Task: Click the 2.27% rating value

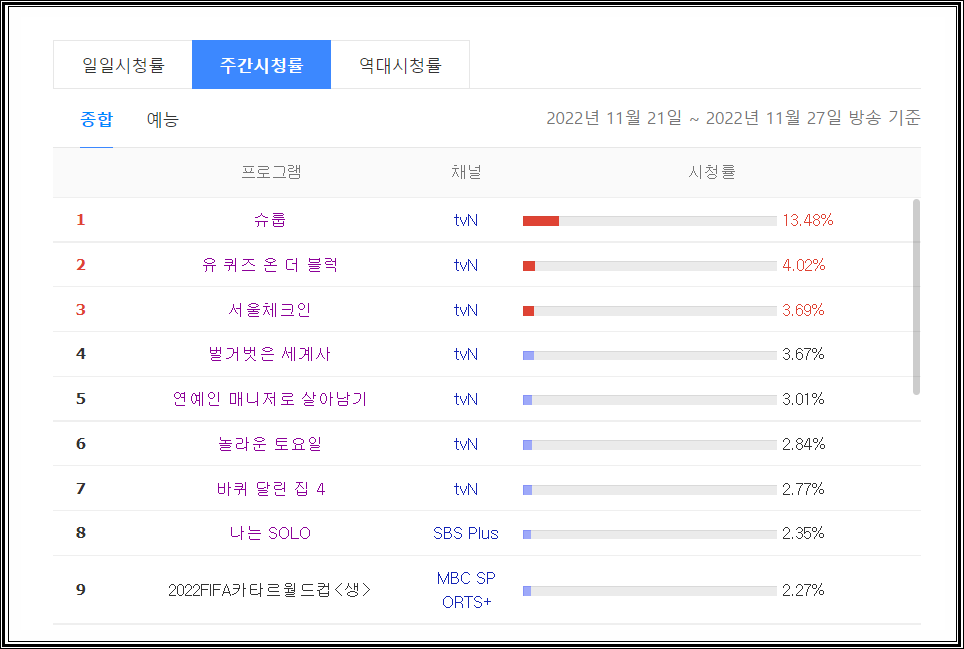Action: coord(803,590)
